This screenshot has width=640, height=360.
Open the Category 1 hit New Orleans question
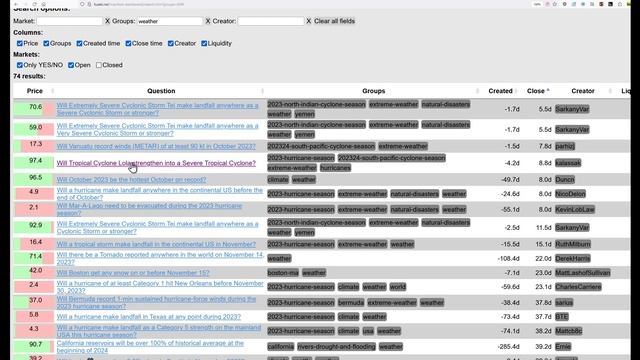[160, 287]
